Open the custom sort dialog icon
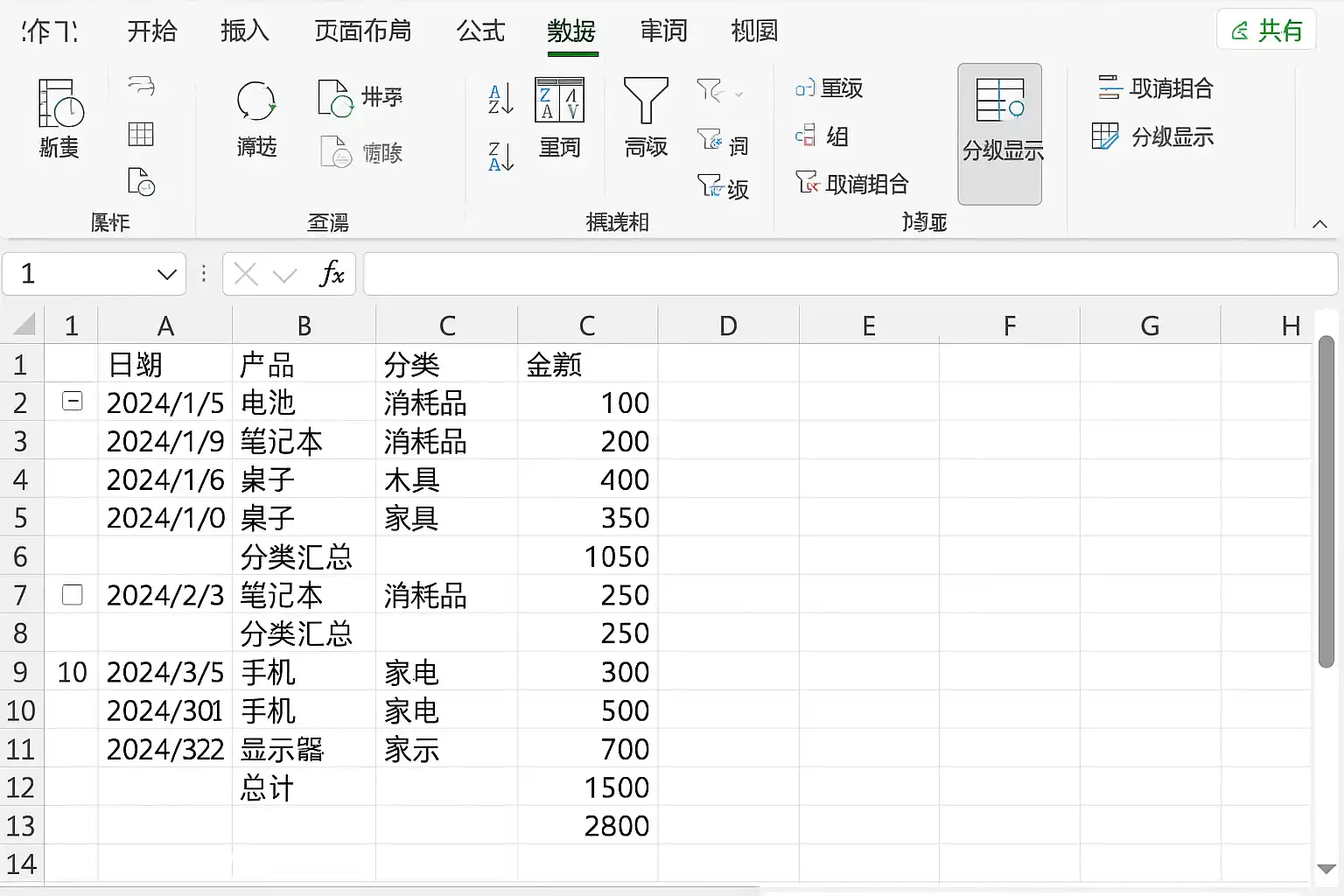Screen dimensions: 1344x896 (559, 100)
